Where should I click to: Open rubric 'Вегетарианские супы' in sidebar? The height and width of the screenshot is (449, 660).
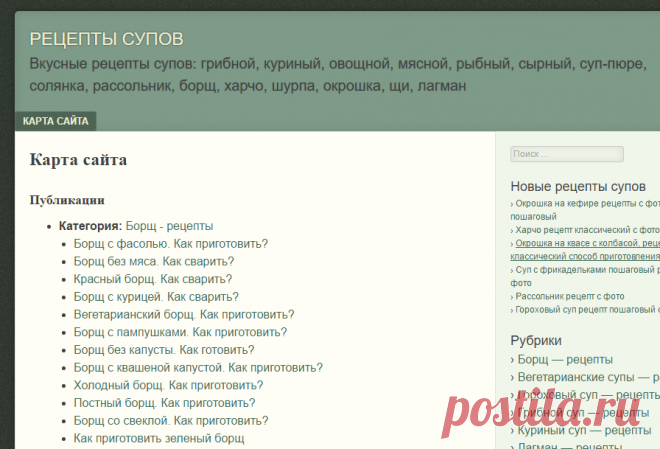(x=588, y=377)
